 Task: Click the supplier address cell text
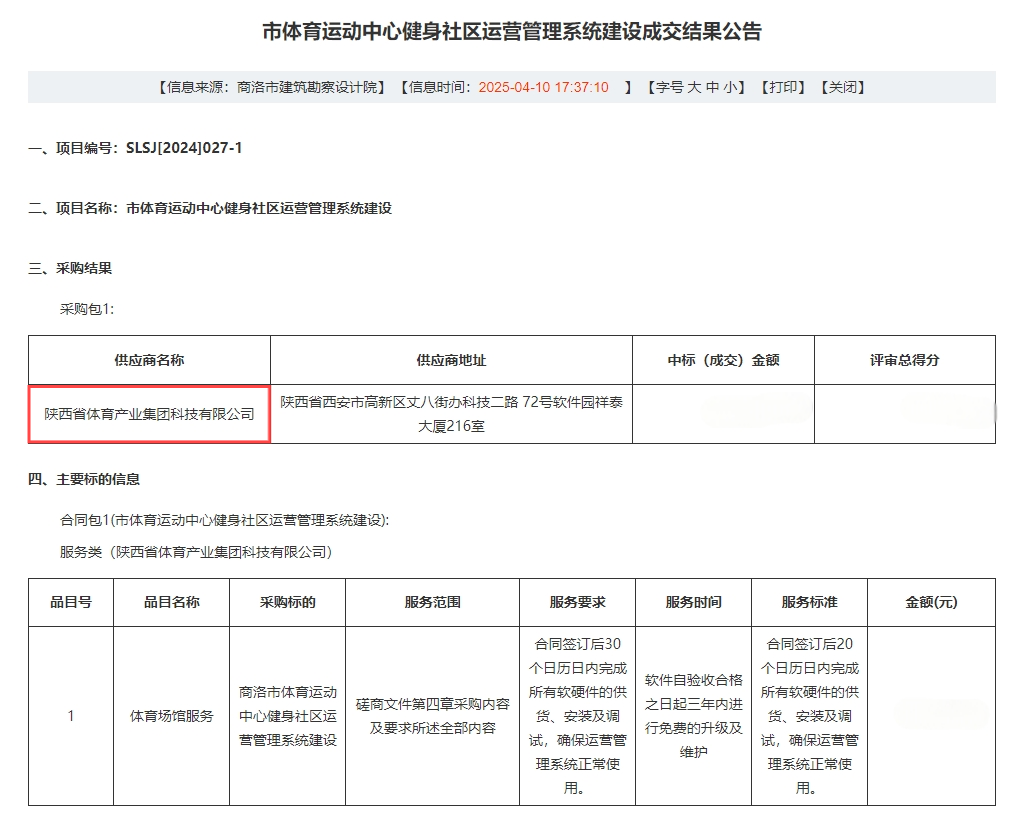(x=451, y=414)
